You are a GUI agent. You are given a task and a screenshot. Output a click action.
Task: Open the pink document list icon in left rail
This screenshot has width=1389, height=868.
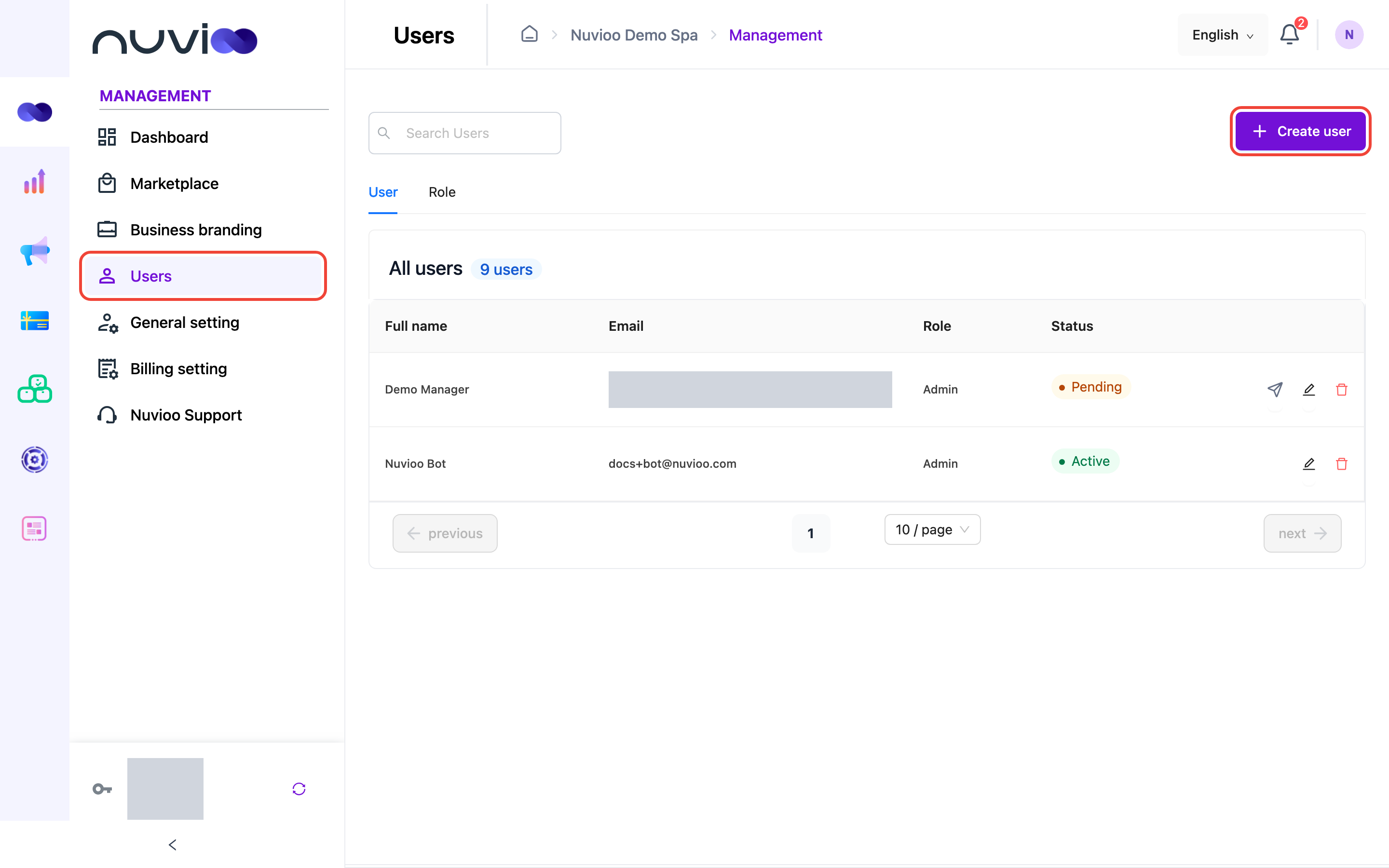tap(34, 528)
